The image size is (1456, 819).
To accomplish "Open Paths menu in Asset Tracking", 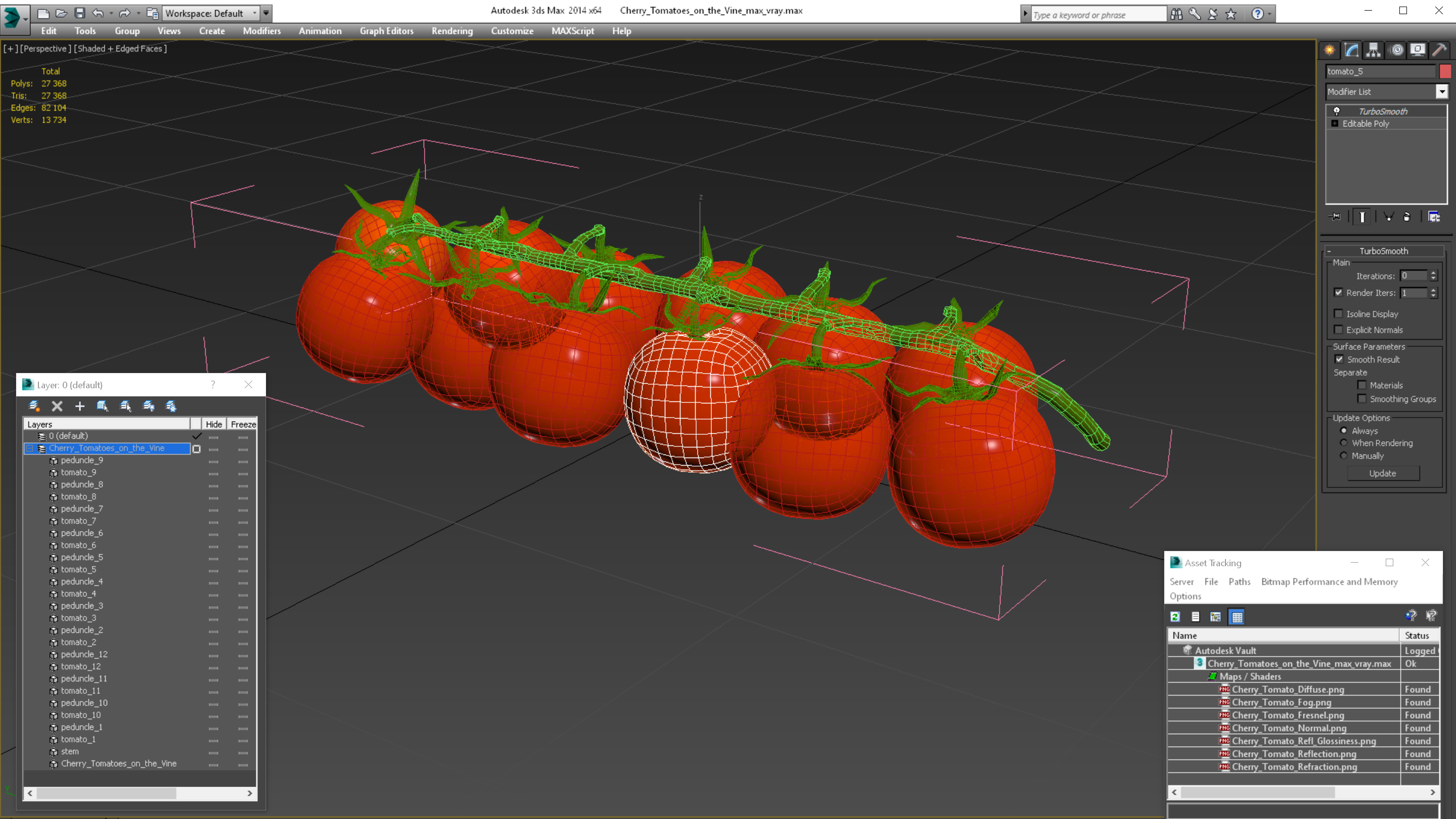I will pos(1240,581).
